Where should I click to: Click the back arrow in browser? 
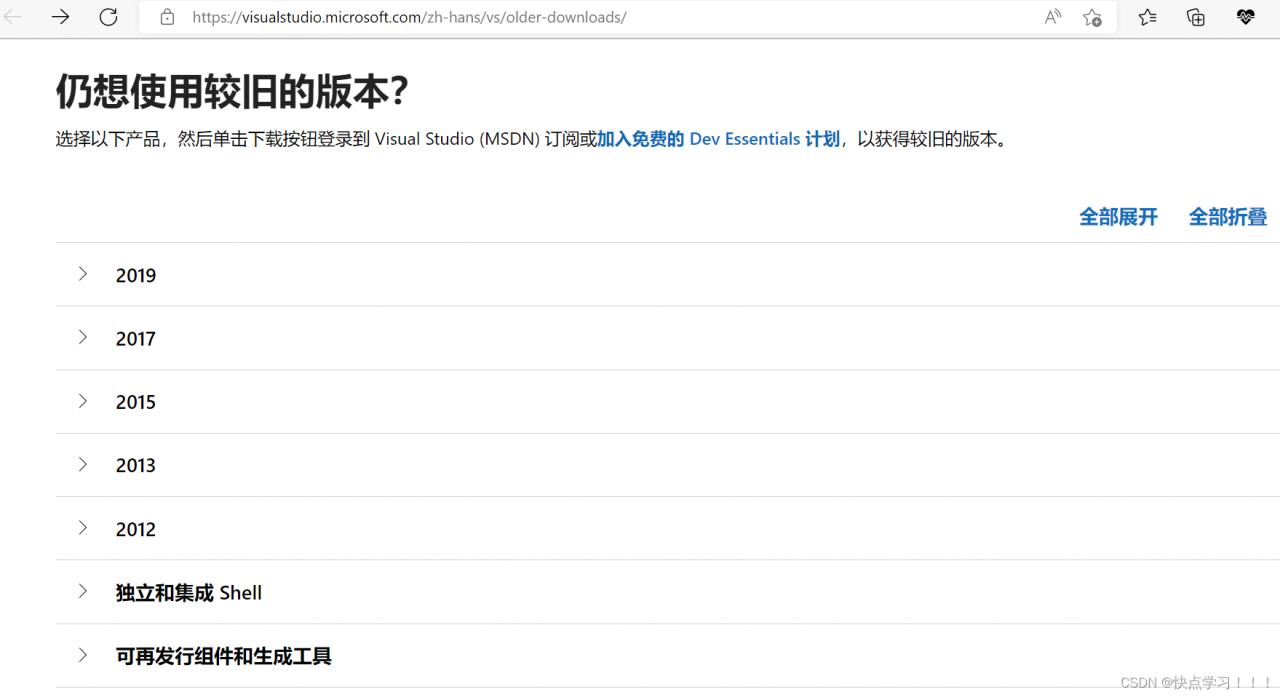point(14,17)
